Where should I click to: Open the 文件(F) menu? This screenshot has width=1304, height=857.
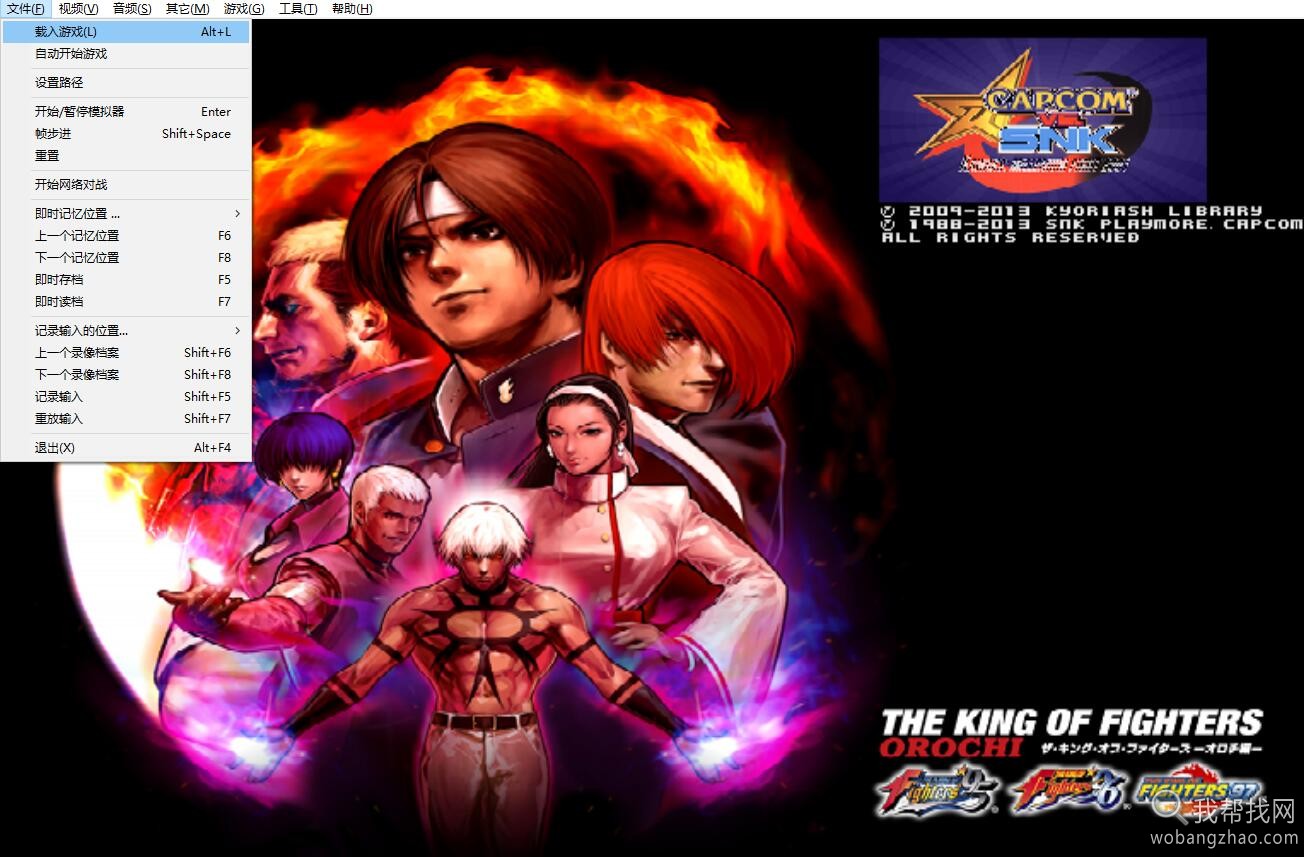coord(25,9)
